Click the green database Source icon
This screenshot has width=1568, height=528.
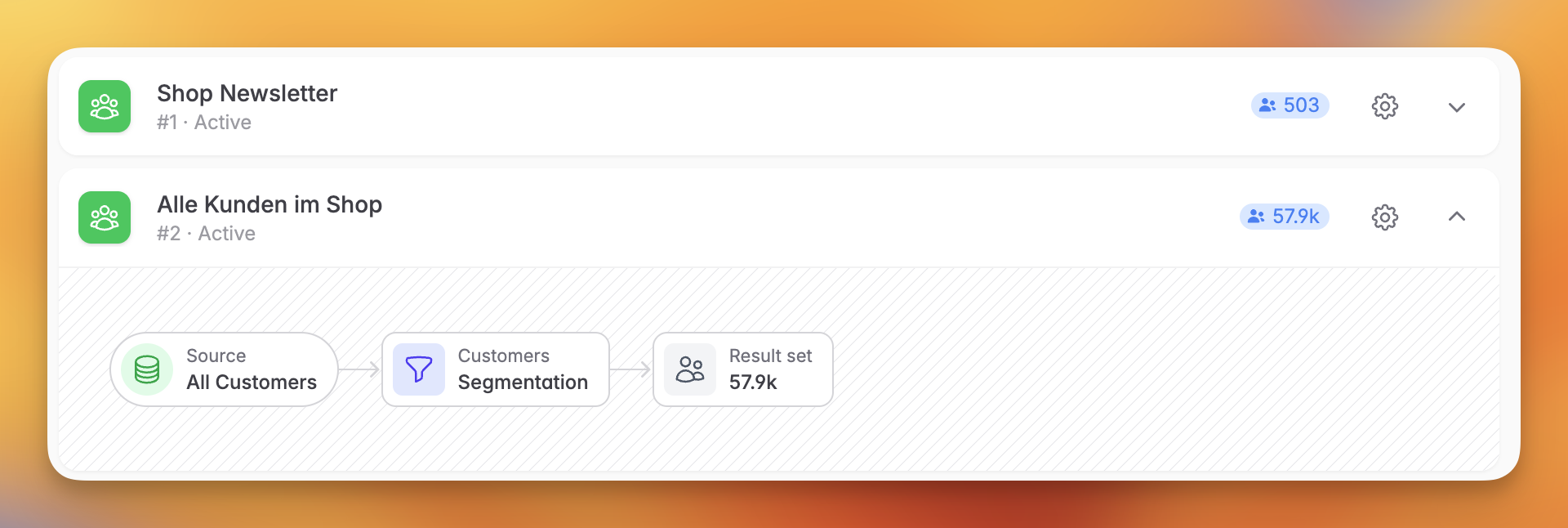(x=147, y=369)
